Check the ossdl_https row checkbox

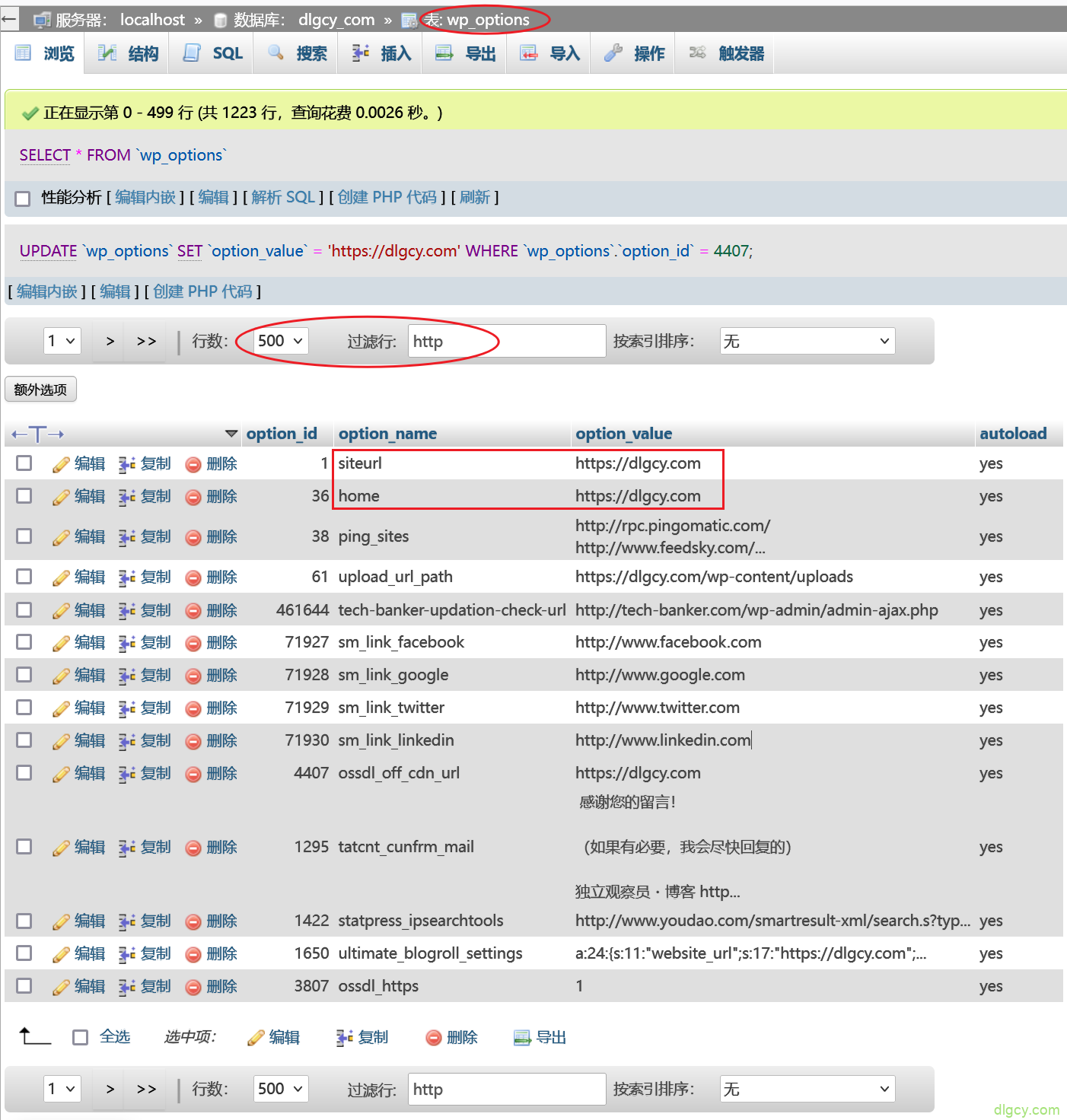click(x=24, y=985)
